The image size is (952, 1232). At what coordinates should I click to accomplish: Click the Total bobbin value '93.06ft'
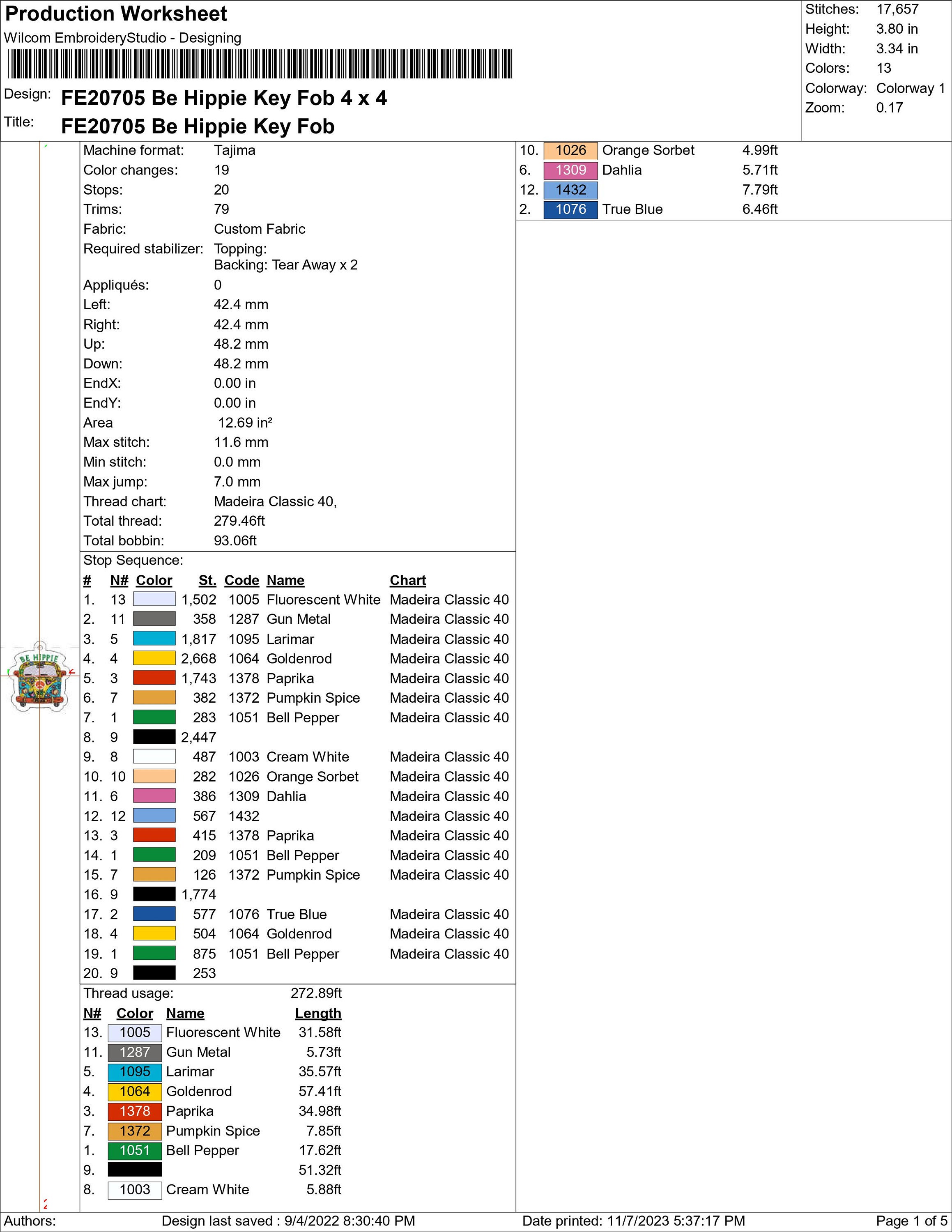pos(235,540)
